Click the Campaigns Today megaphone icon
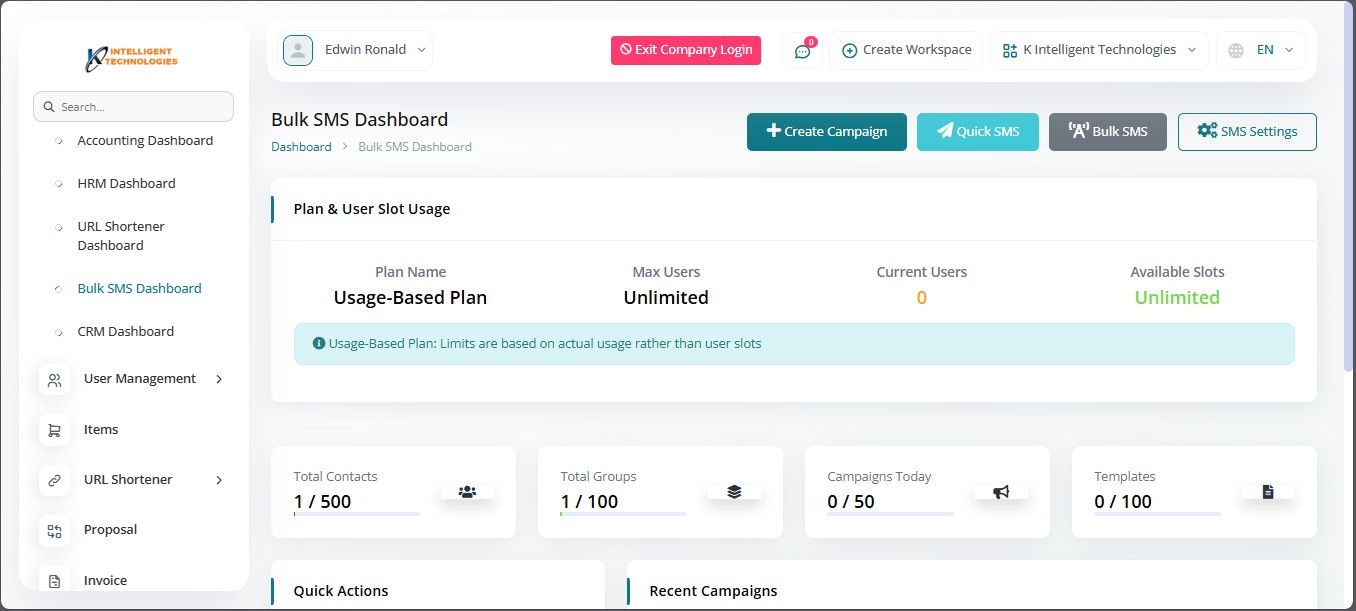Screen dimensions: 1356x611 [1001, 491]
